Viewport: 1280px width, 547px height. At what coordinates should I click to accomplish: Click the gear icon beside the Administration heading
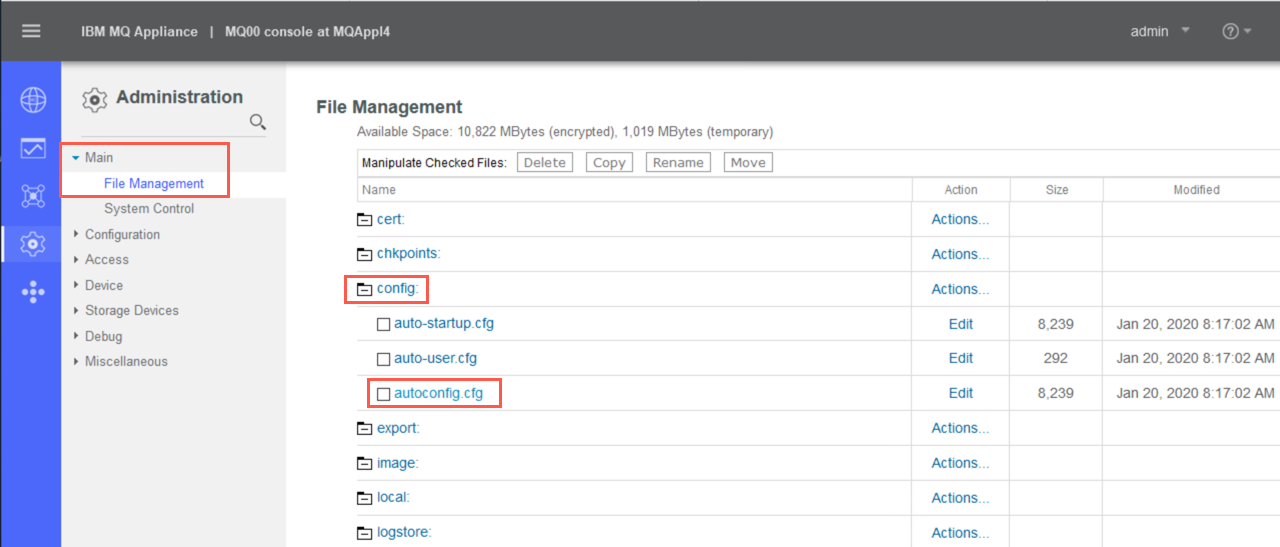(94, 99)
